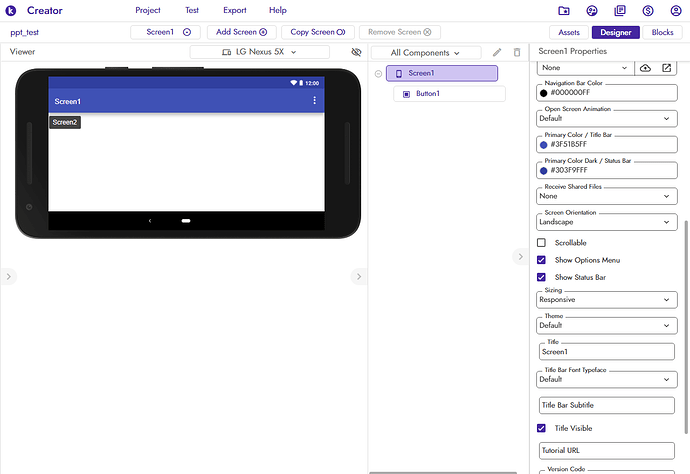Click the delete trash icon for components

point(517,52)
